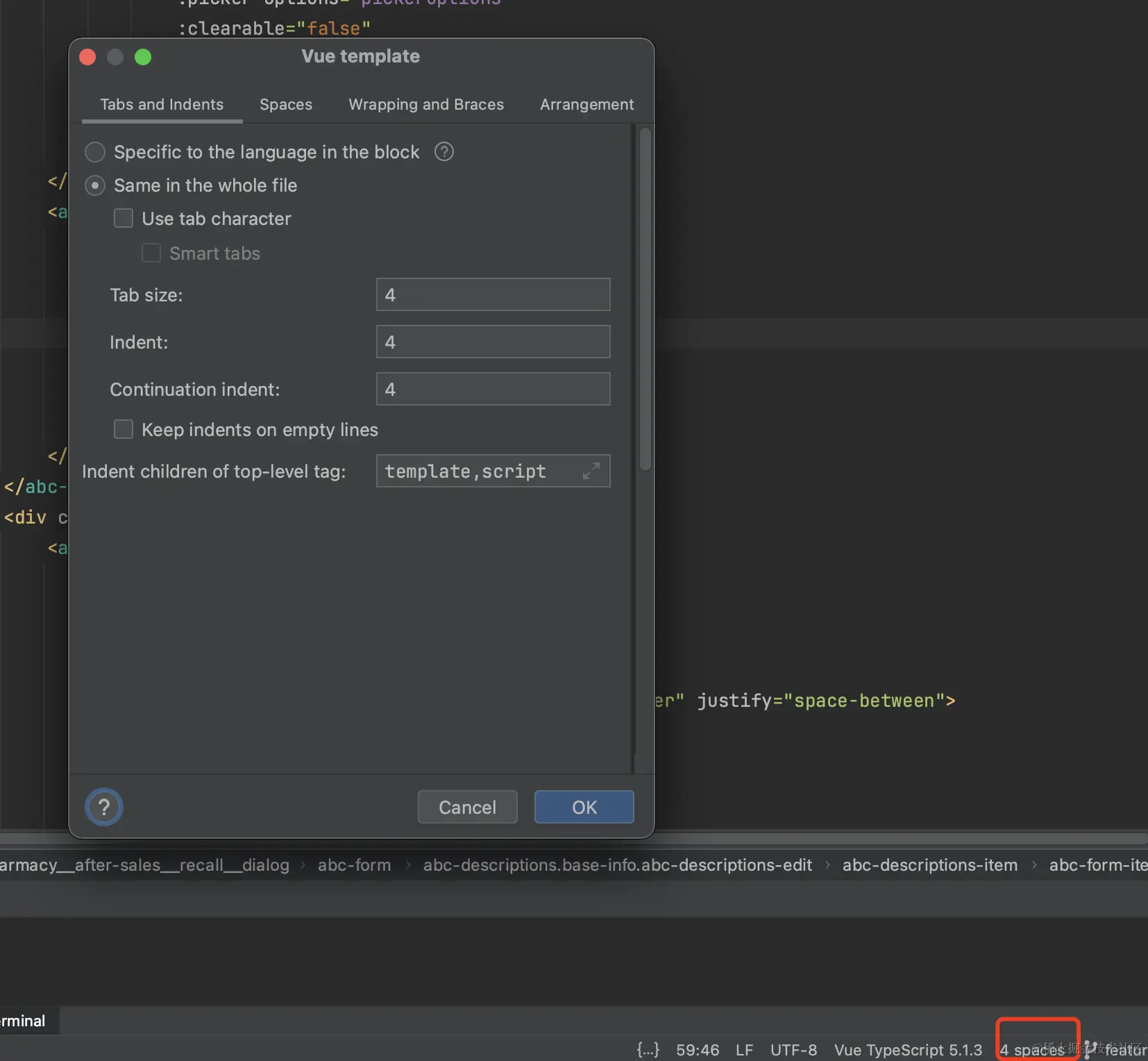Open dialog help via question mark icon
Image resolution: width=1148 pixels, height=1061 pixels.
click(103, 807)
